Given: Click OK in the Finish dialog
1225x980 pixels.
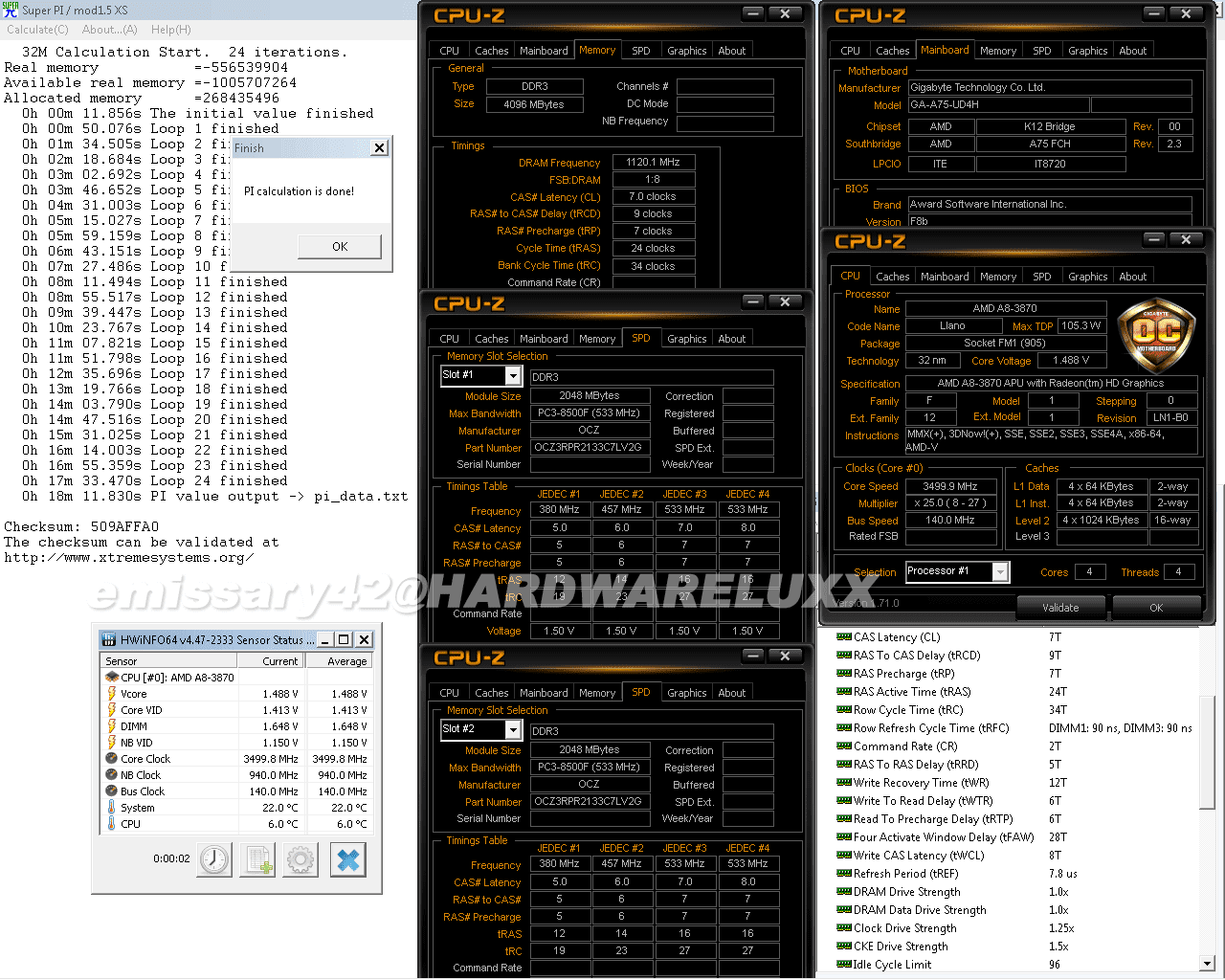Looking at the screenshot, I should (340, 246).
